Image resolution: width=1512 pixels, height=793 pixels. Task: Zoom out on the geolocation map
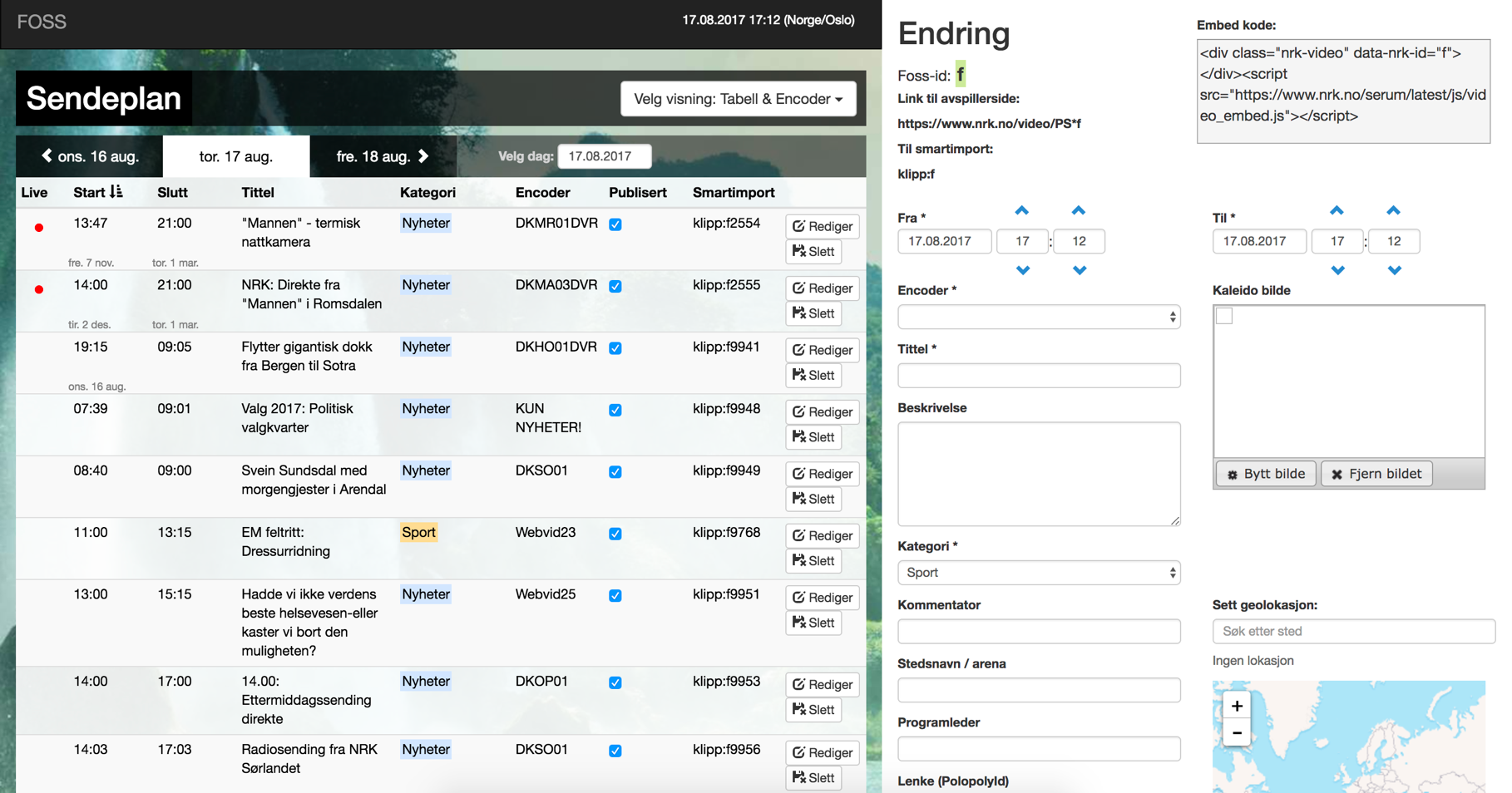[1237, 733]
